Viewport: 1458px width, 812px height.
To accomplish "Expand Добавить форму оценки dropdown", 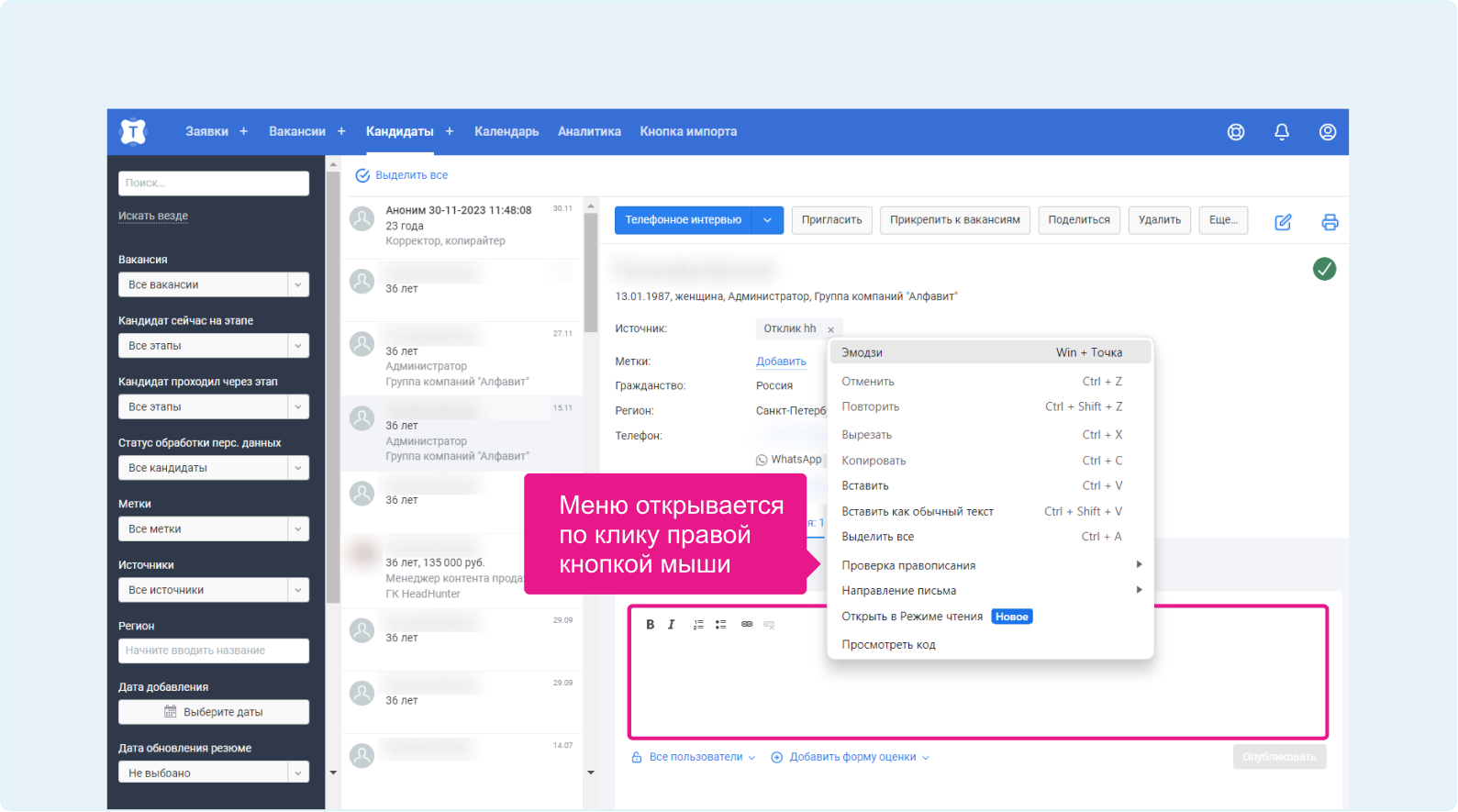I will coord(851,758).
